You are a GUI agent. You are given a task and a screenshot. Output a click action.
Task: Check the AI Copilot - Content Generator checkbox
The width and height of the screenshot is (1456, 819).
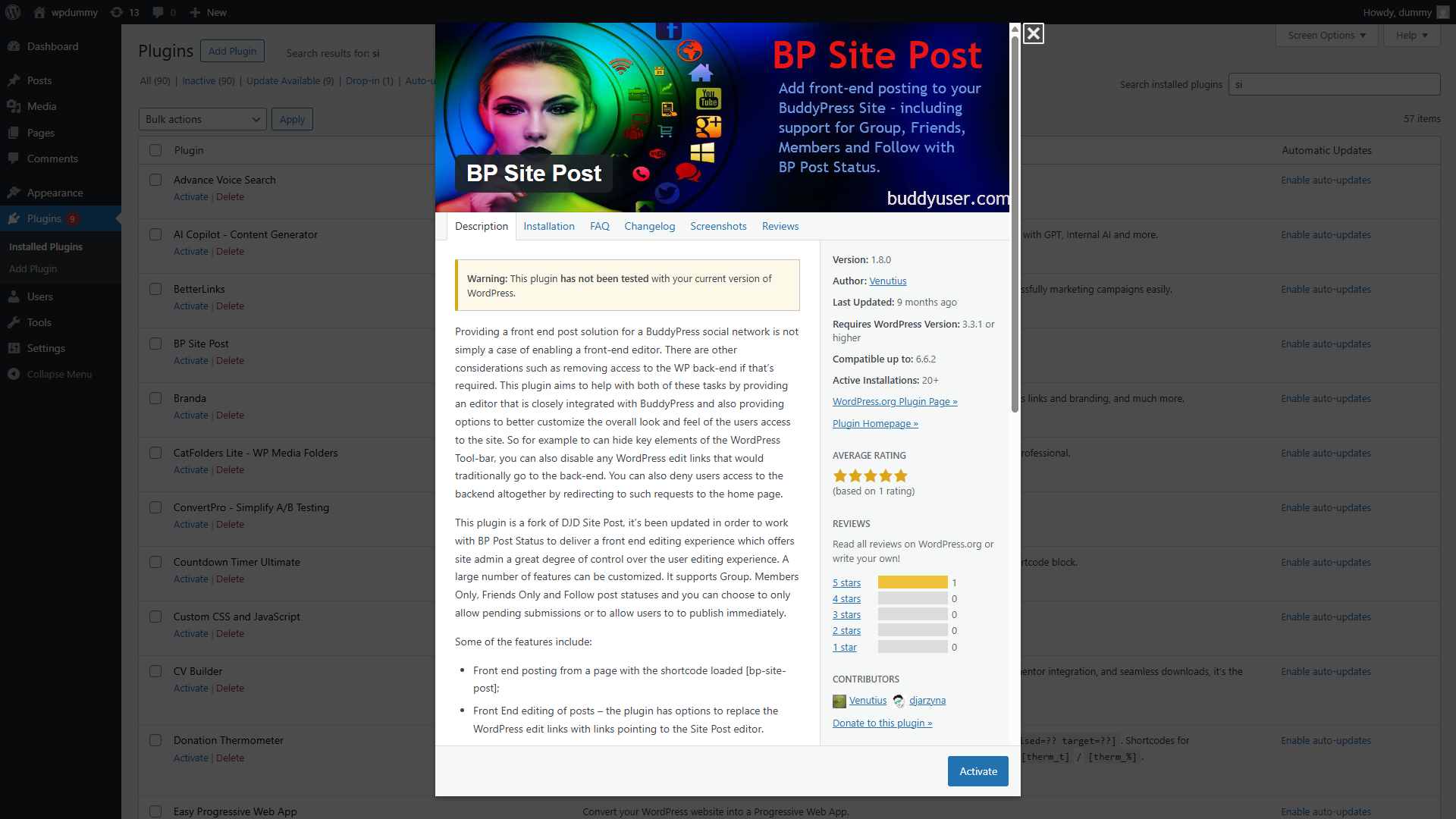[x=155, y=234]
